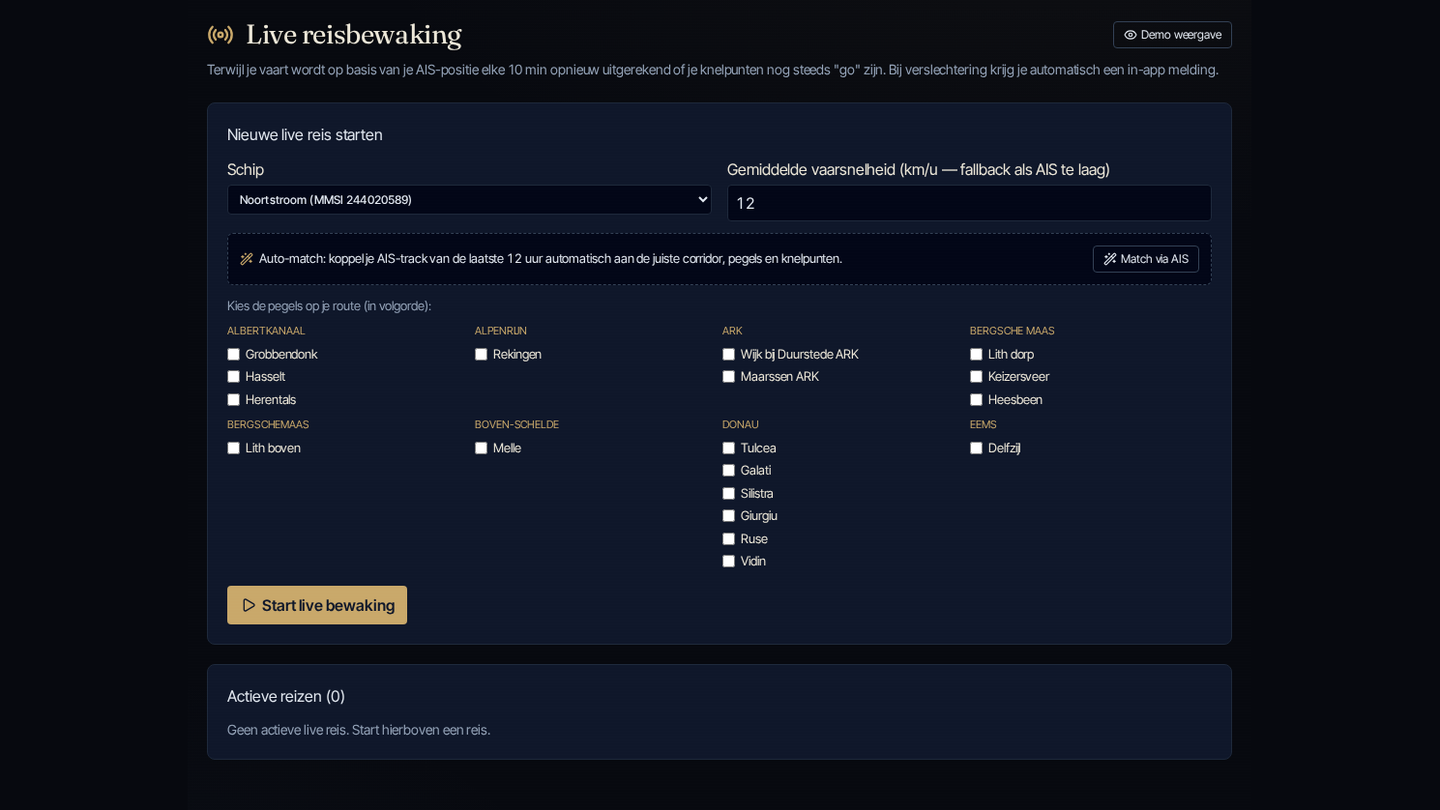Select the Galati checkbox

pos(729,470)
